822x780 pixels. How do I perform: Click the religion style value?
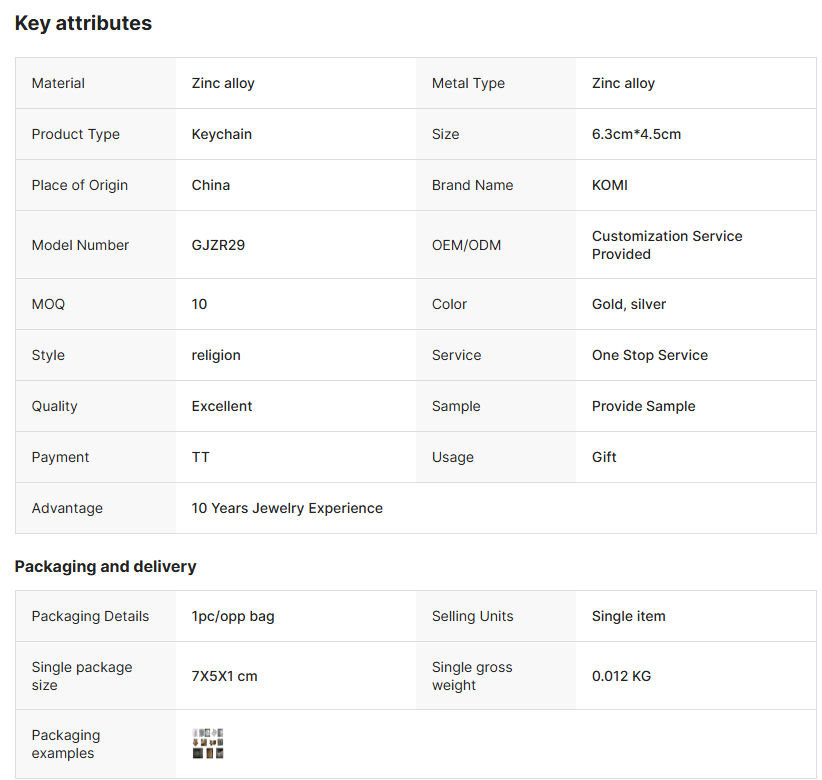(216, 356)
